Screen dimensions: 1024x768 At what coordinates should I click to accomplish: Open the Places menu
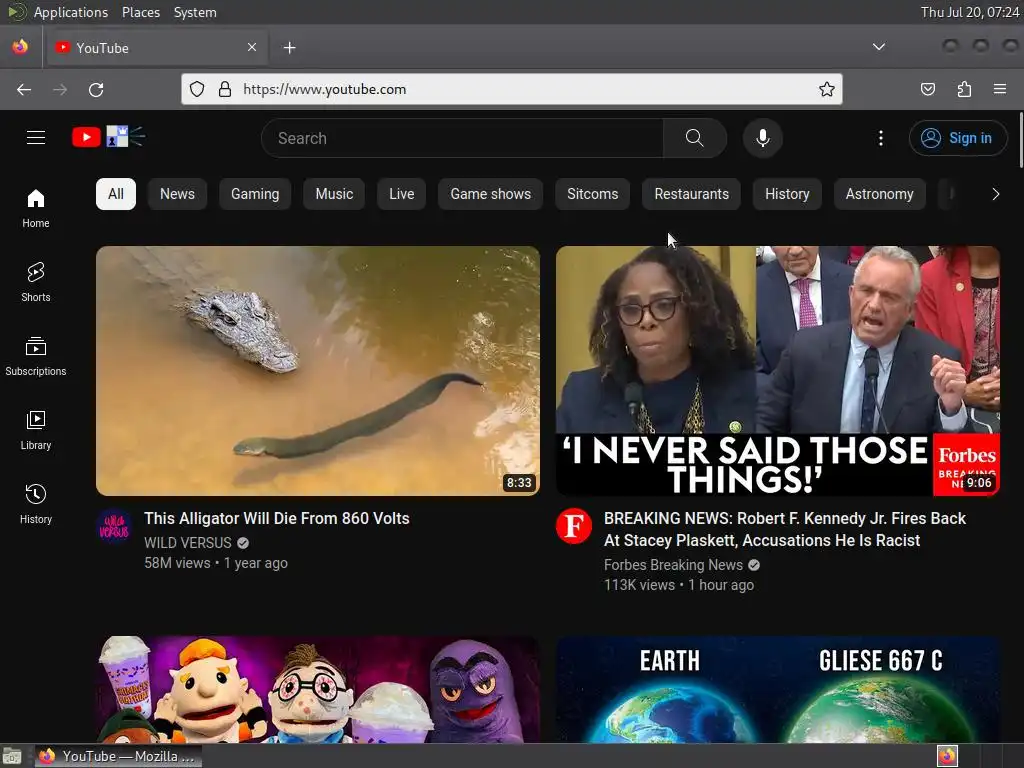[x=141, y=12]
